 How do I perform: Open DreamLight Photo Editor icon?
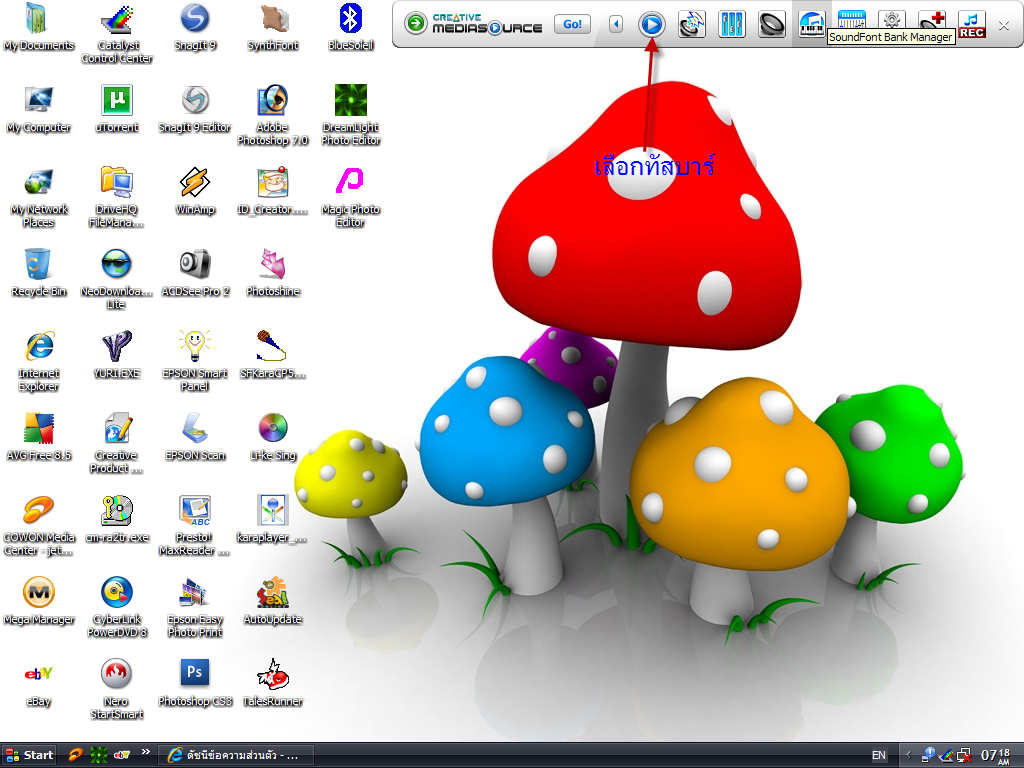[351, 116]
